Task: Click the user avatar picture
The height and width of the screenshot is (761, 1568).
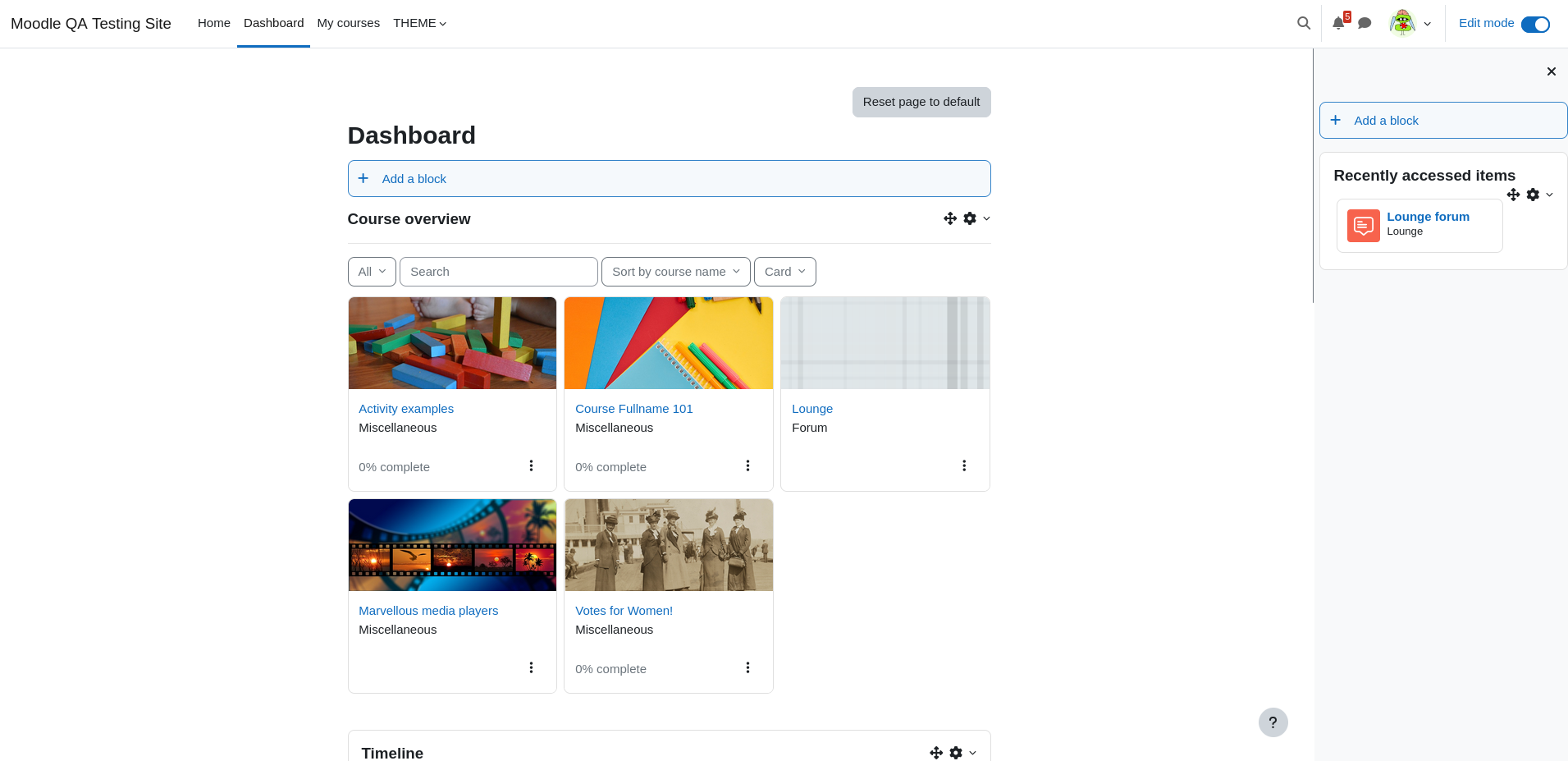Action: pyautogui.click(x=1402, y=23)
